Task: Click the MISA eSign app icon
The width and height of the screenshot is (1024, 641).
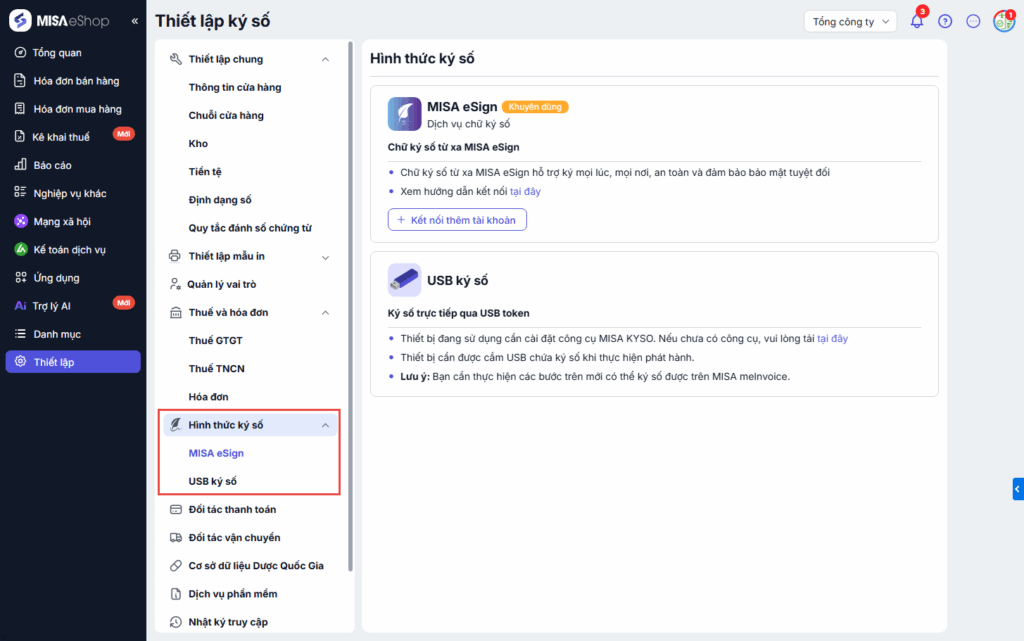Action: click(404, 114)
